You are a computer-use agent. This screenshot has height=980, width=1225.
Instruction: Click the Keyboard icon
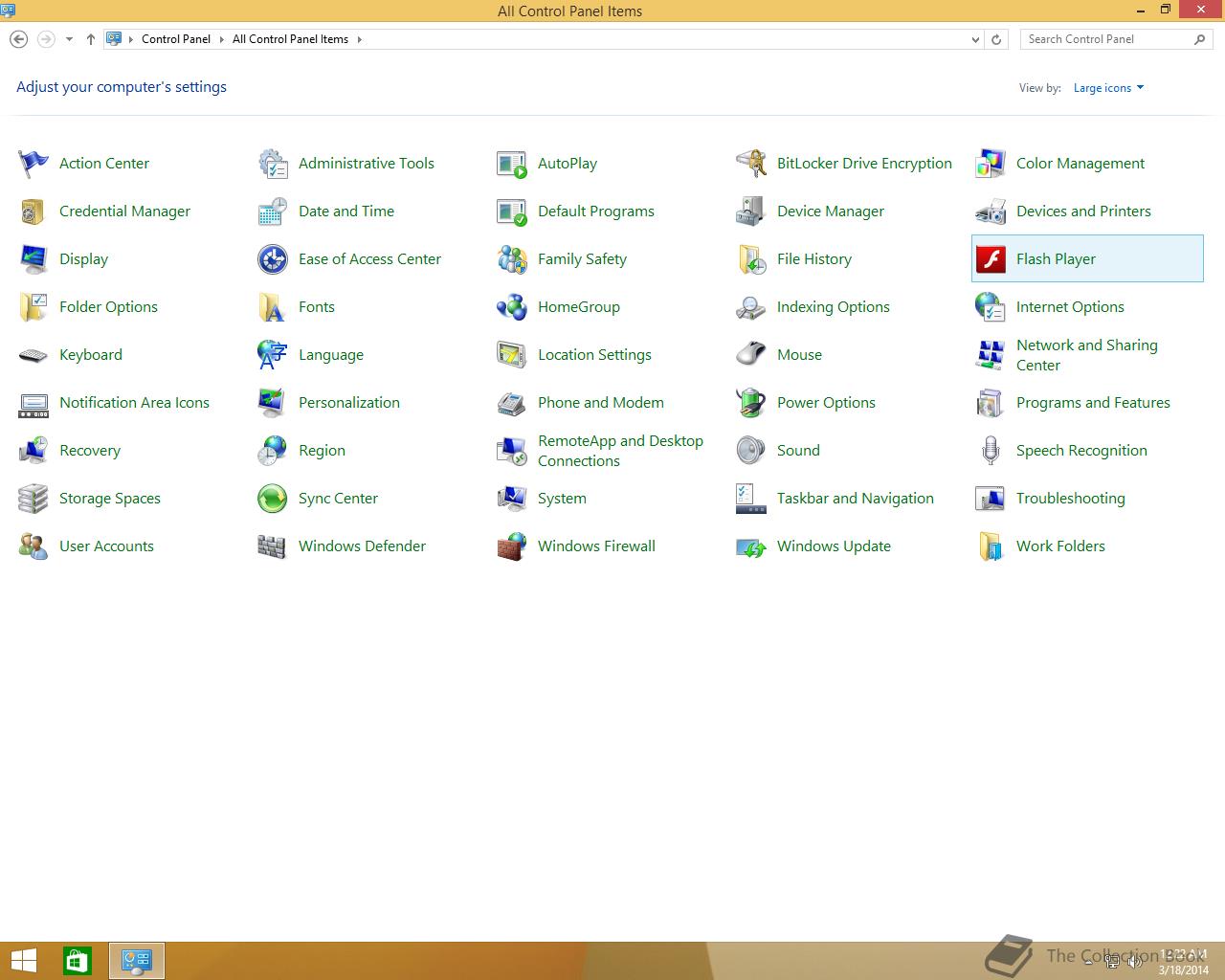pos(33,355)
